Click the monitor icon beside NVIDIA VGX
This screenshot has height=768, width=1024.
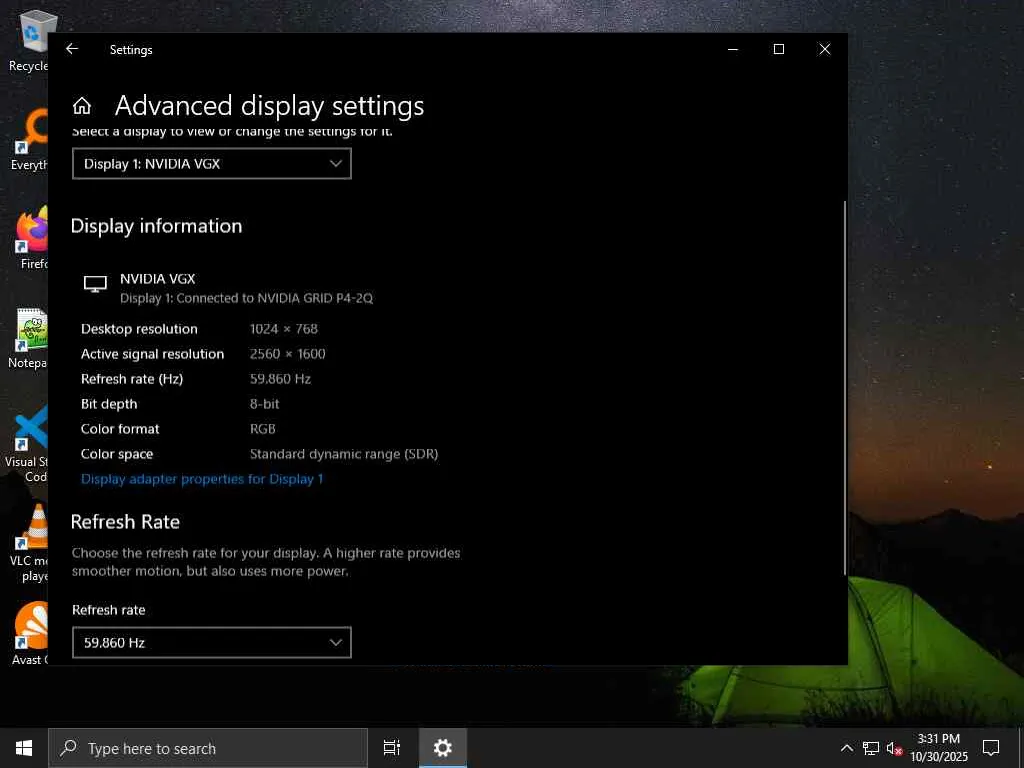pos(95,284)
